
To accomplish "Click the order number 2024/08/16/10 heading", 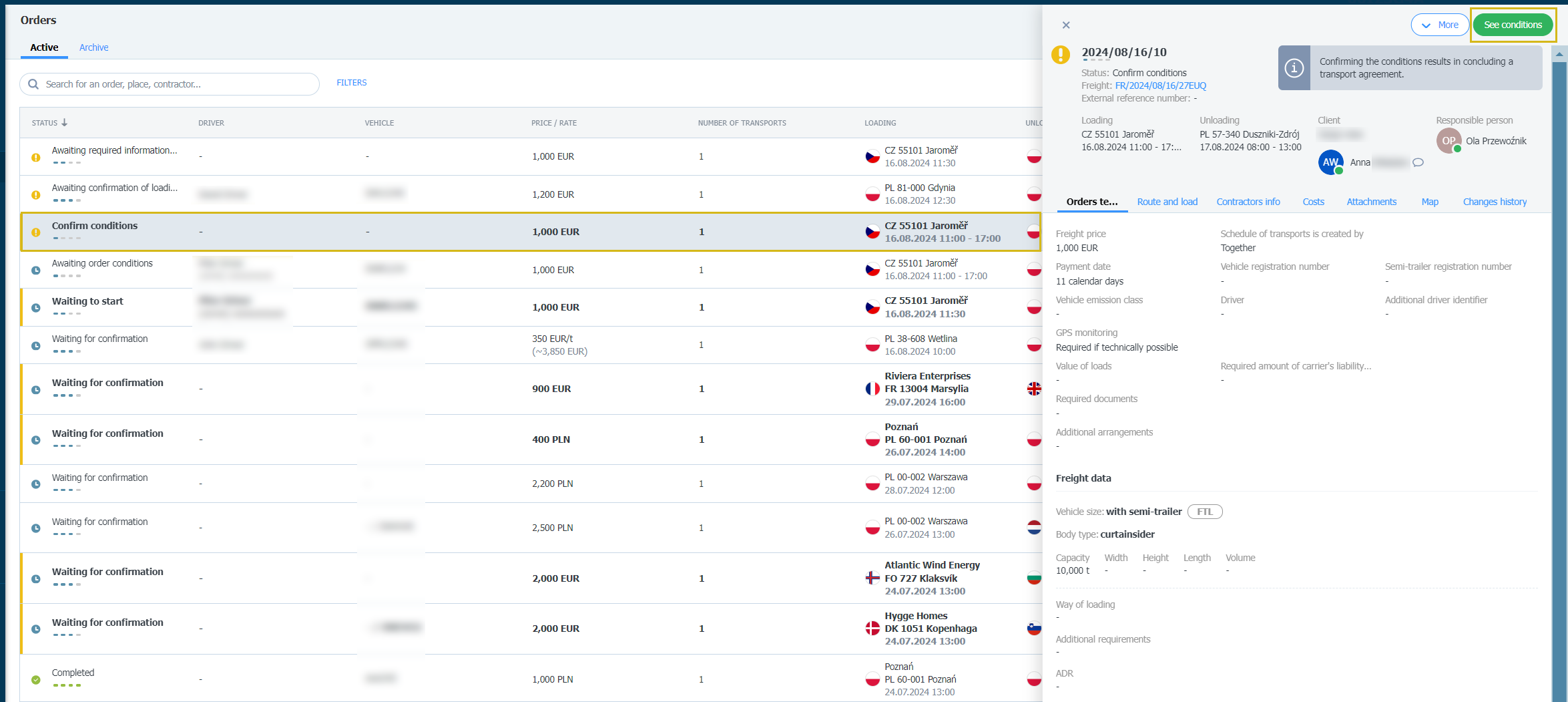I will [1124, 52].
